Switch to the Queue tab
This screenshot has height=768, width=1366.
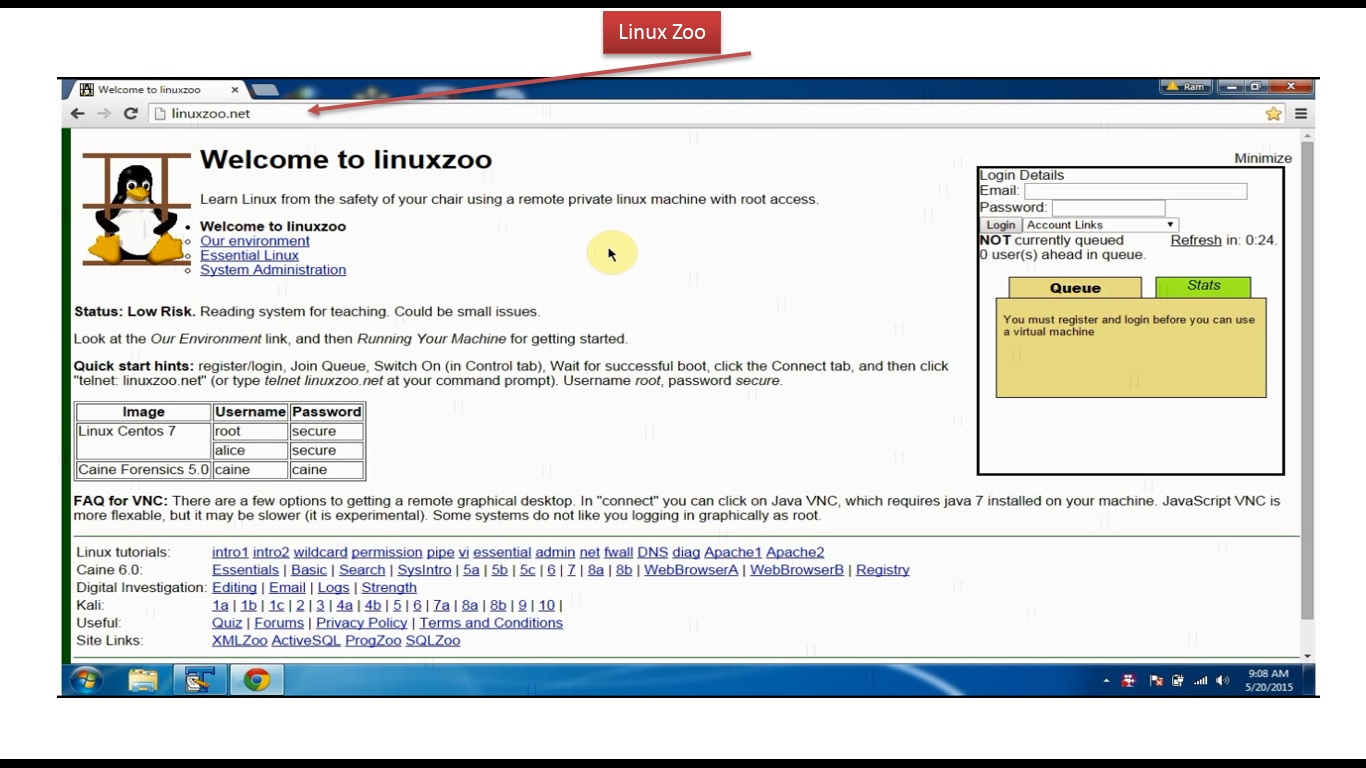pos(1075,288)
